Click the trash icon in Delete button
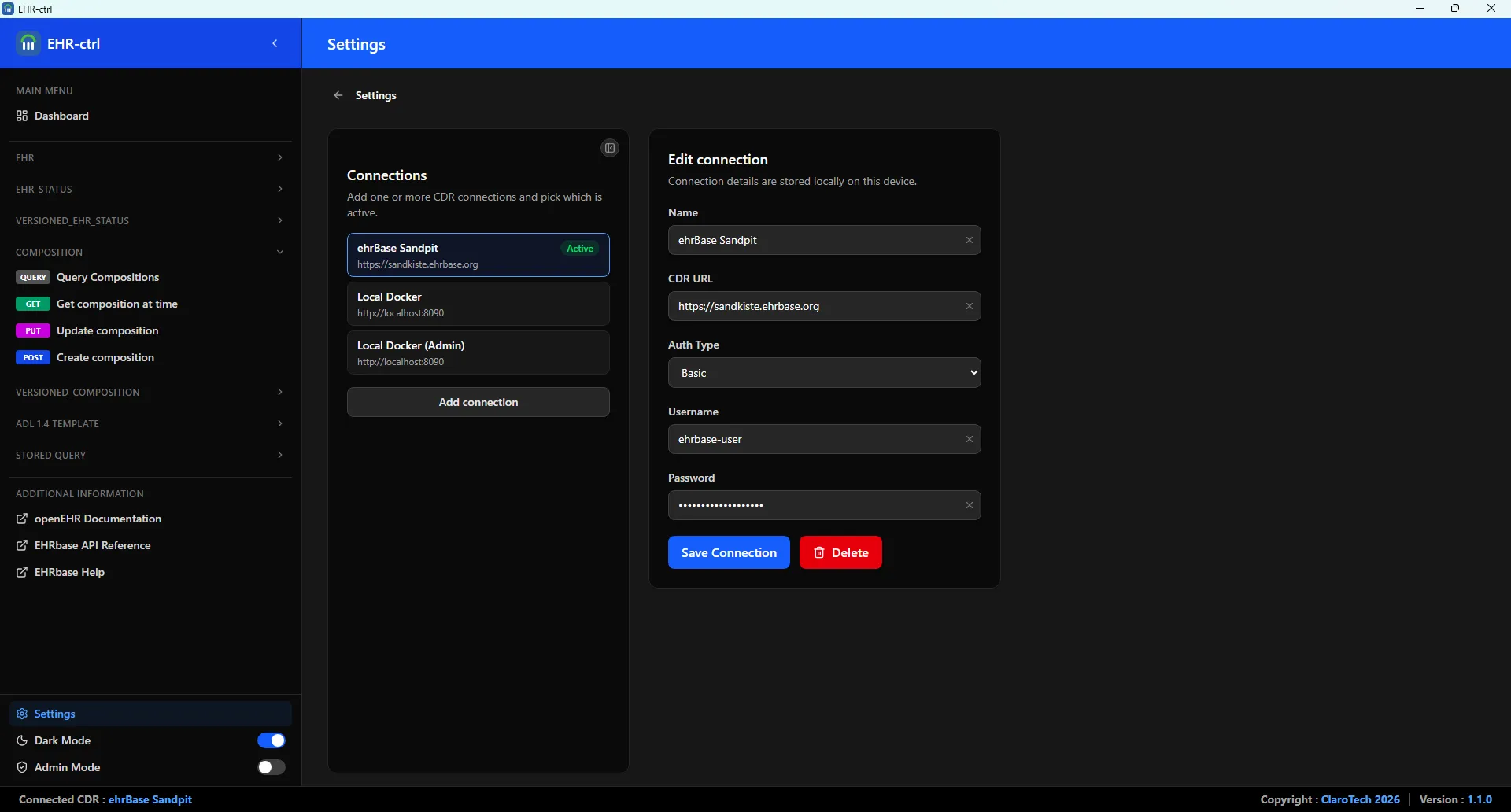 point(819,552)
